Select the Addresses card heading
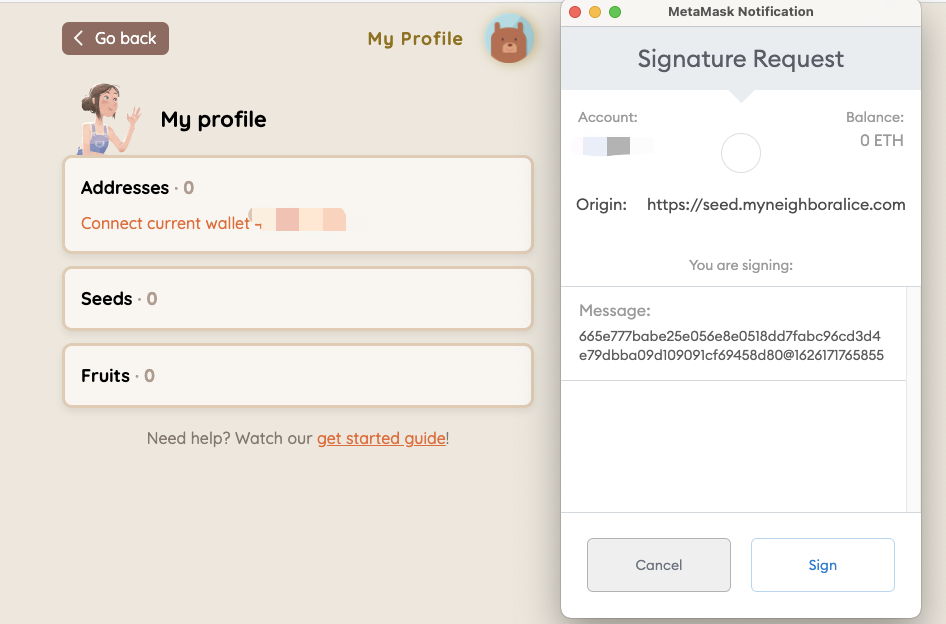This screenshot has width=946, height=624. 125,188
